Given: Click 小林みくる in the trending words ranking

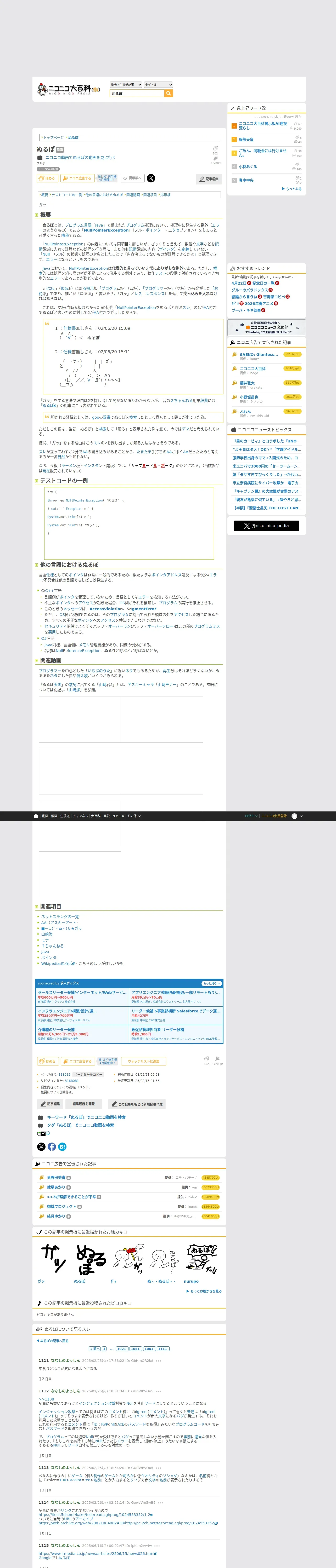Looking at the screenshot, I should (x=248, y=166).
